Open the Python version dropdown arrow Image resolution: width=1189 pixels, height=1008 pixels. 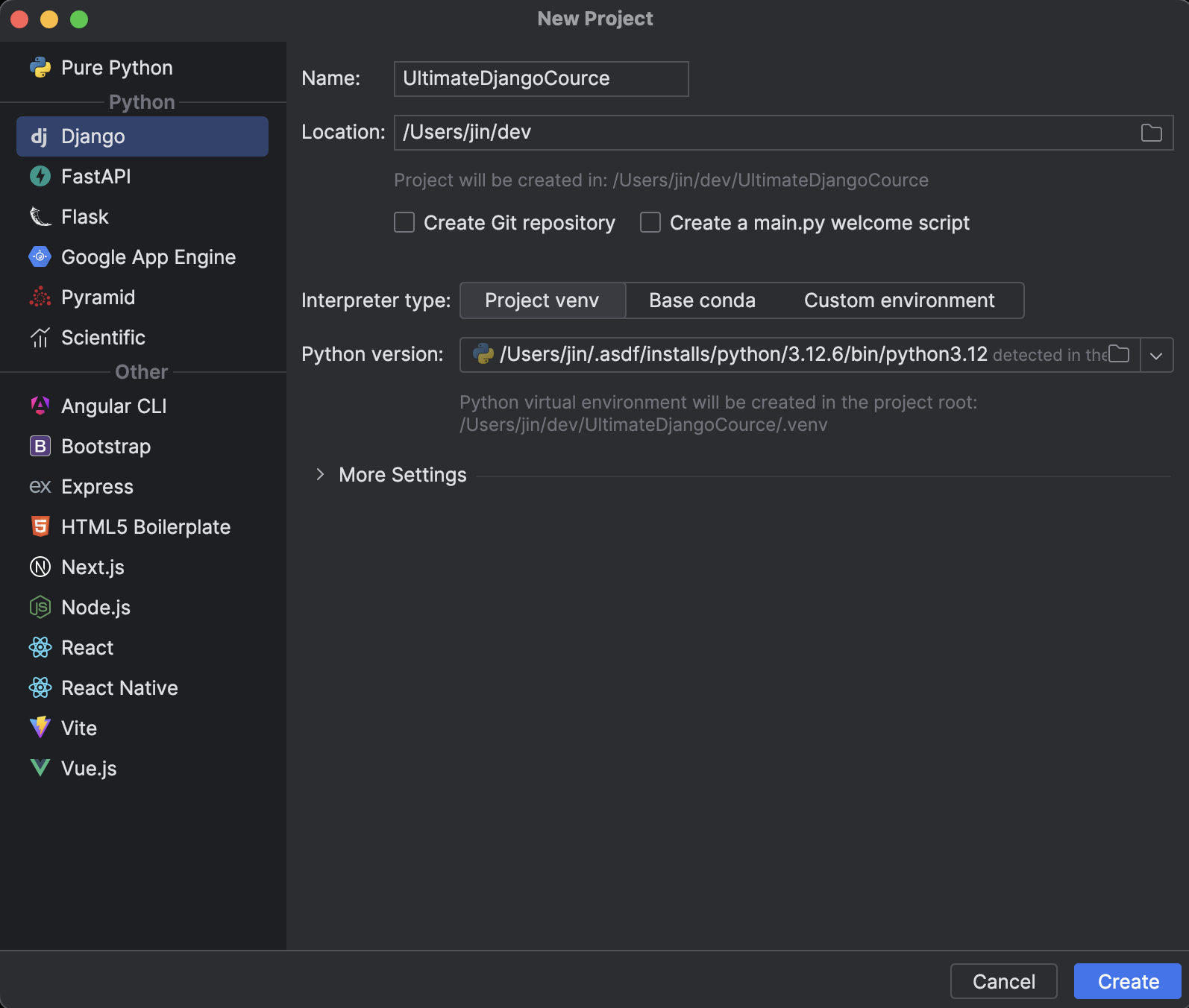tap(1156, 355)
